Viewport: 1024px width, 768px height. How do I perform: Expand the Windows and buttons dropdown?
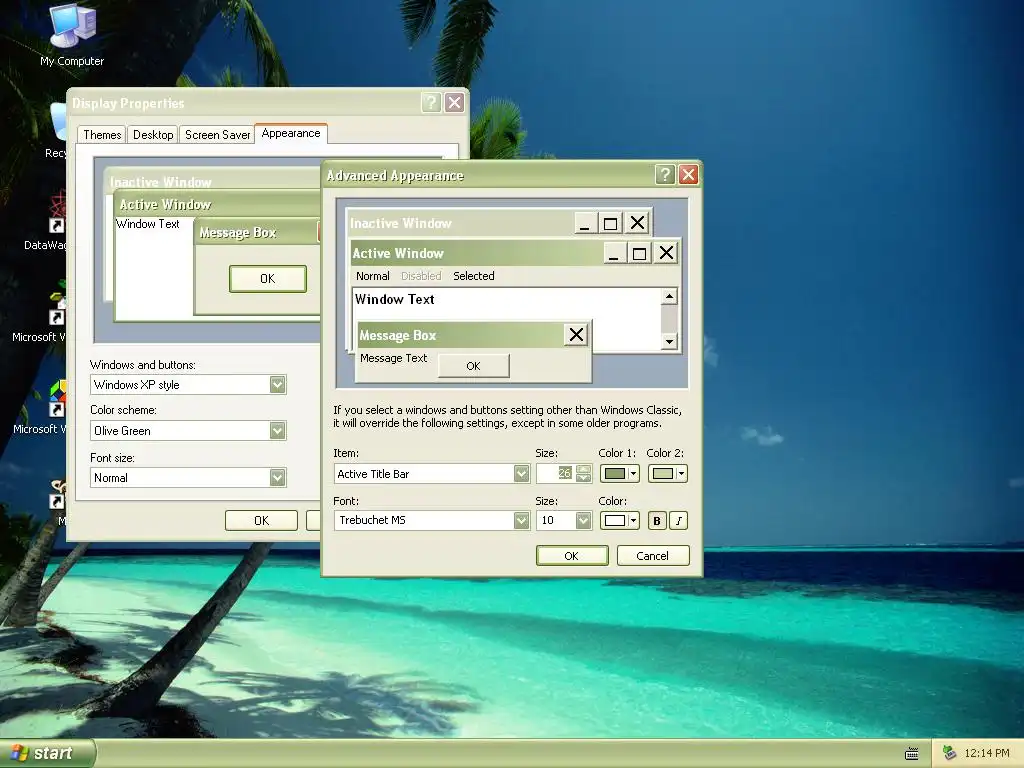pyautogui.click(x=278, y=385)
